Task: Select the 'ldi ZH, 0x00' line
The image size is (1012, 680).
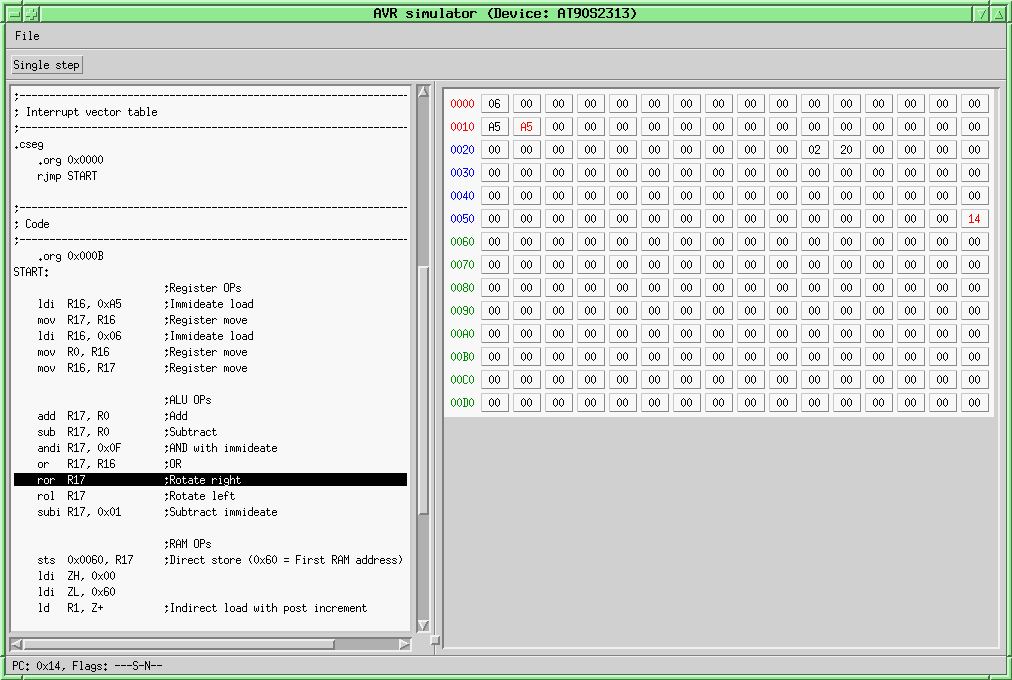Action: [x=210, y=576]
